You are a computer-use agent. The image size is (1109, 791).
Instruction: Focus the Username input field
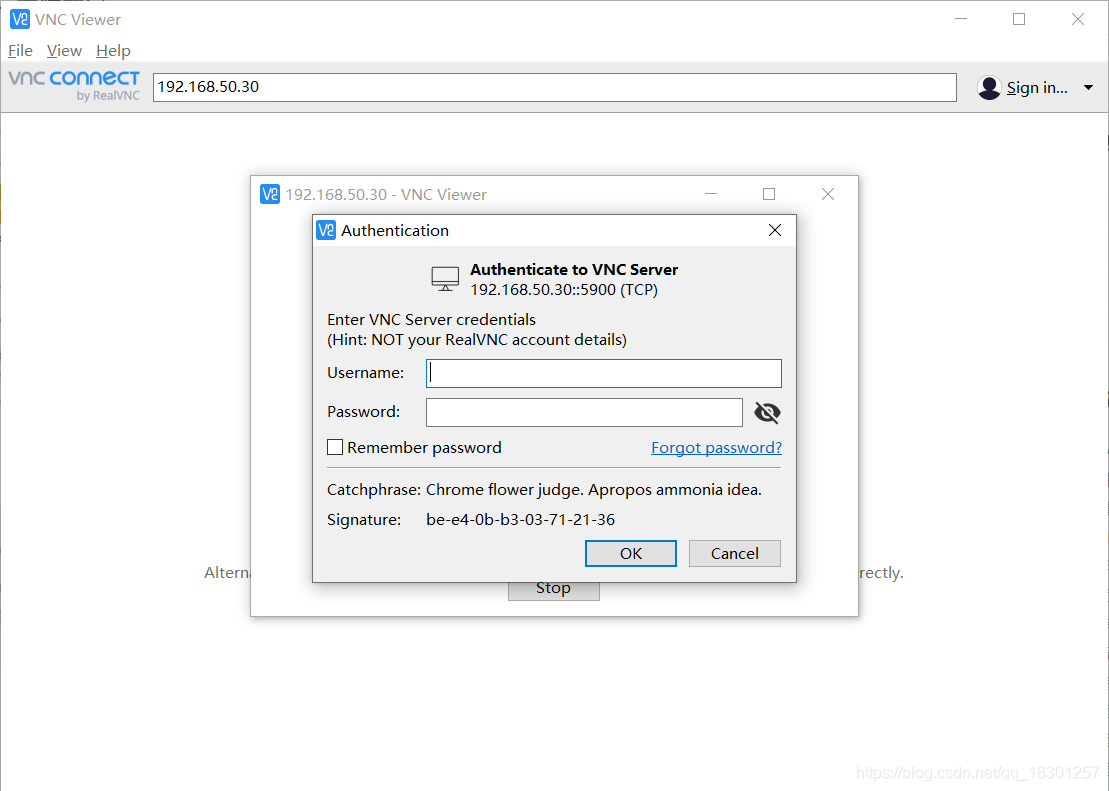[x=603, y=374]
